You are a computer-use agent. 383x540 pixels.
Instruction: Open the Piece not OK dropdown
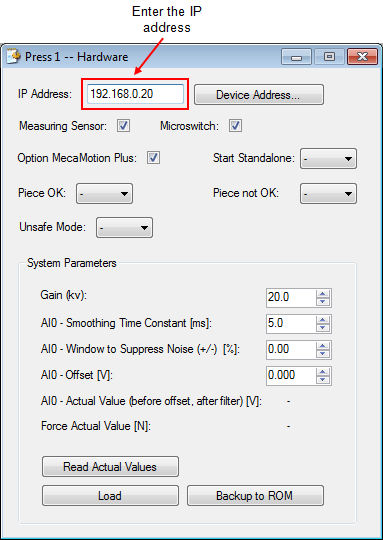click(328, 194)
